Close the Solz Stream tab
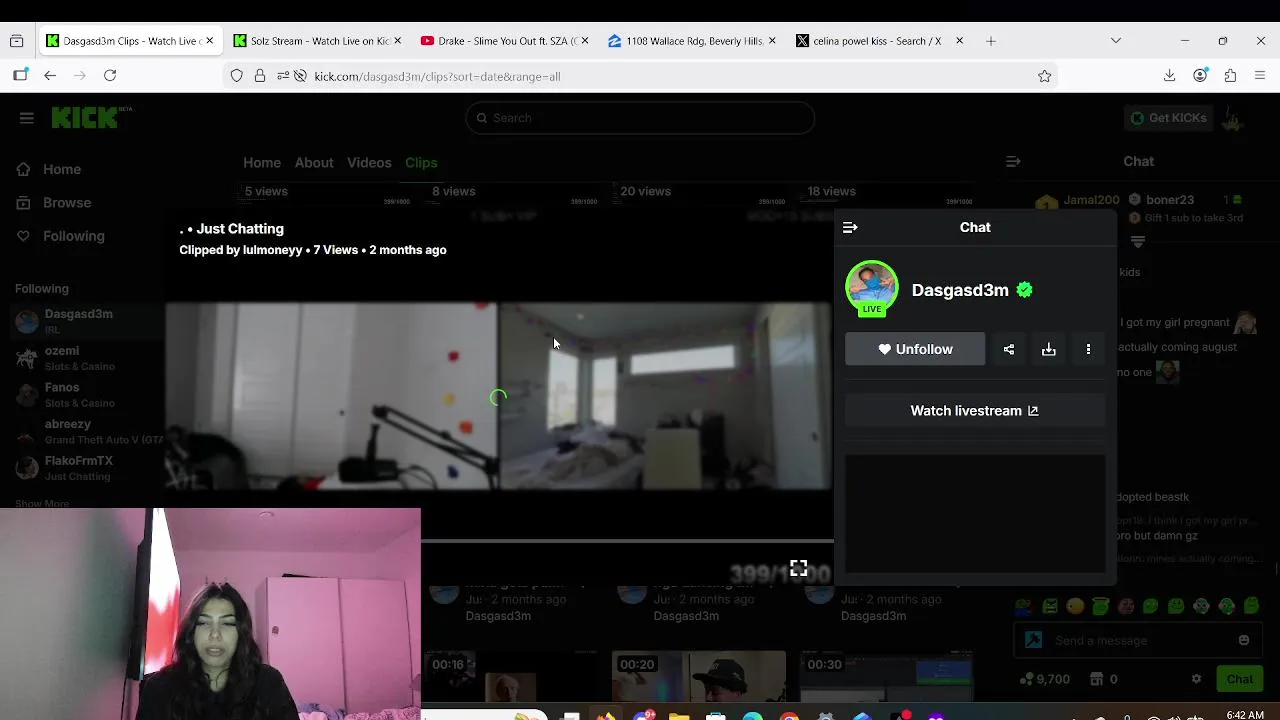The height and width of the screenshot is (720, 1280). pos(397,41)
